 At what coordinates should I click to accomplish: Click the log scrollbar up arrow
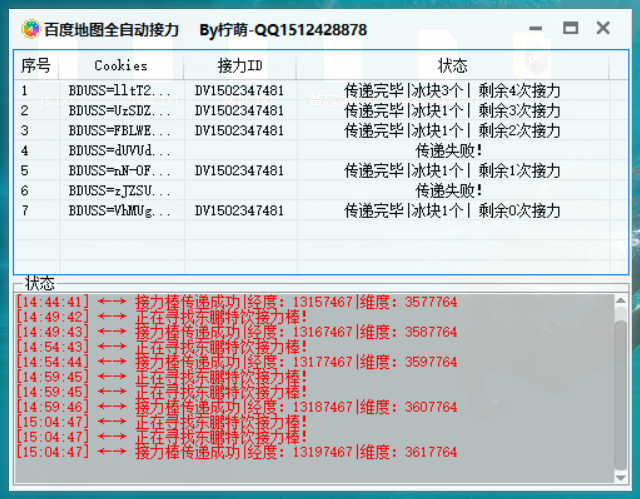click(x=620, y=301)
